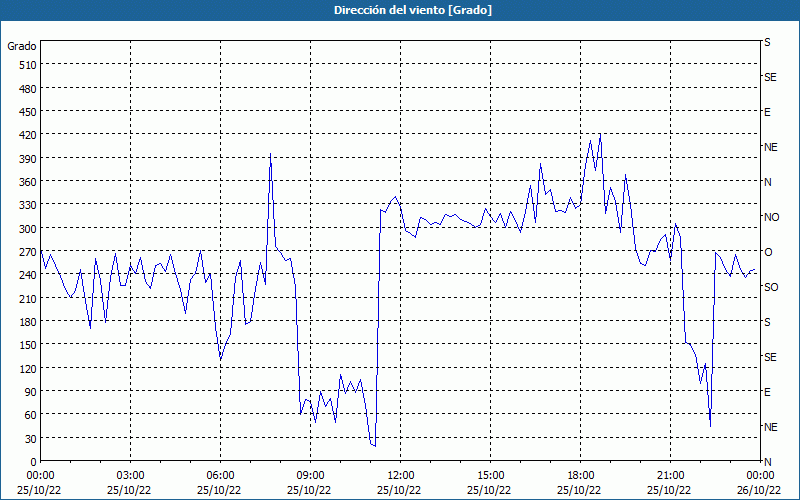Click the 30 degree axis label
Viewport: 800px width, 500px height.
pyautogui.click(x=31, y=439)
